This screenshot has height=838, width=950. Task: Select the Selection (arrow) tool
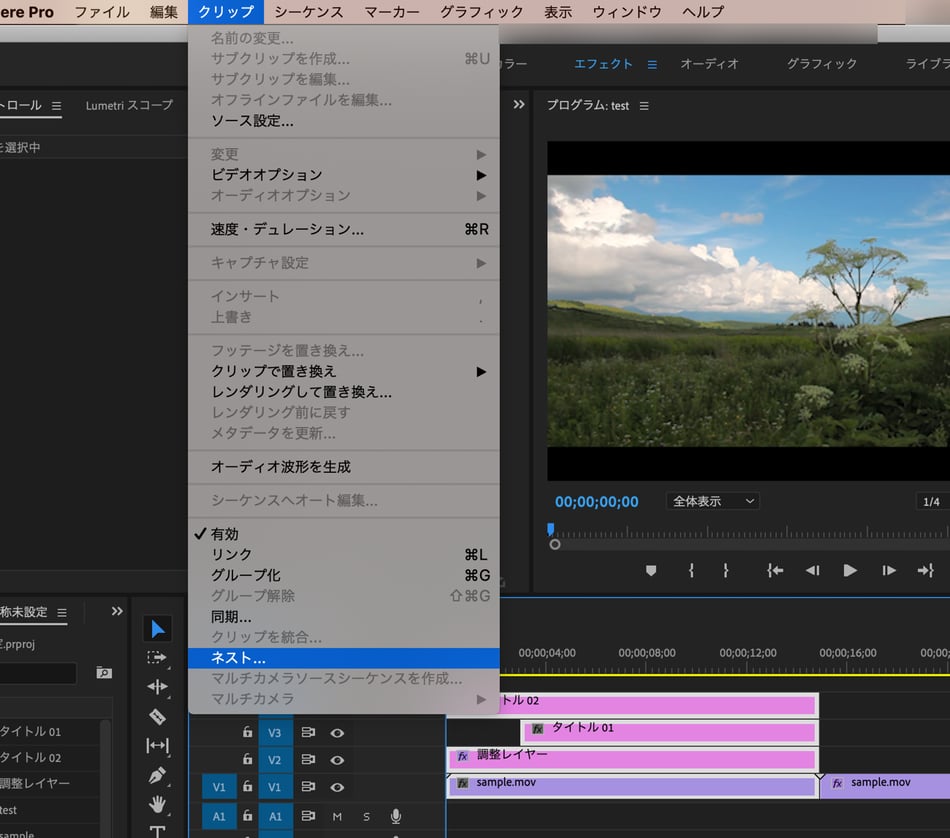157,629
